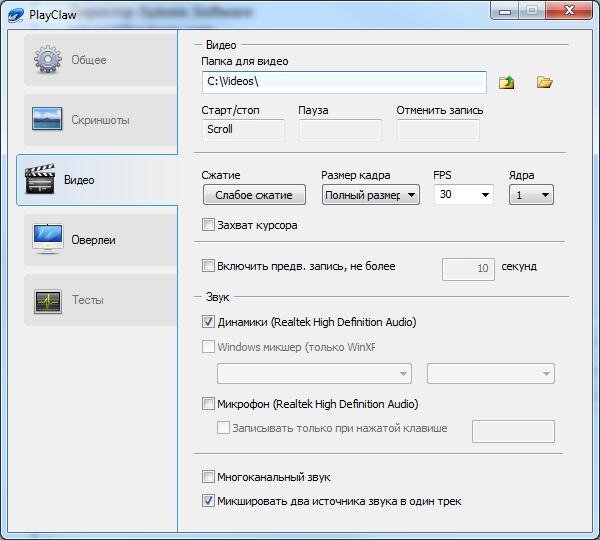The image size is (600, 540).
Task: Toggle Многоканальный звук checkbox
Action: 208,477
